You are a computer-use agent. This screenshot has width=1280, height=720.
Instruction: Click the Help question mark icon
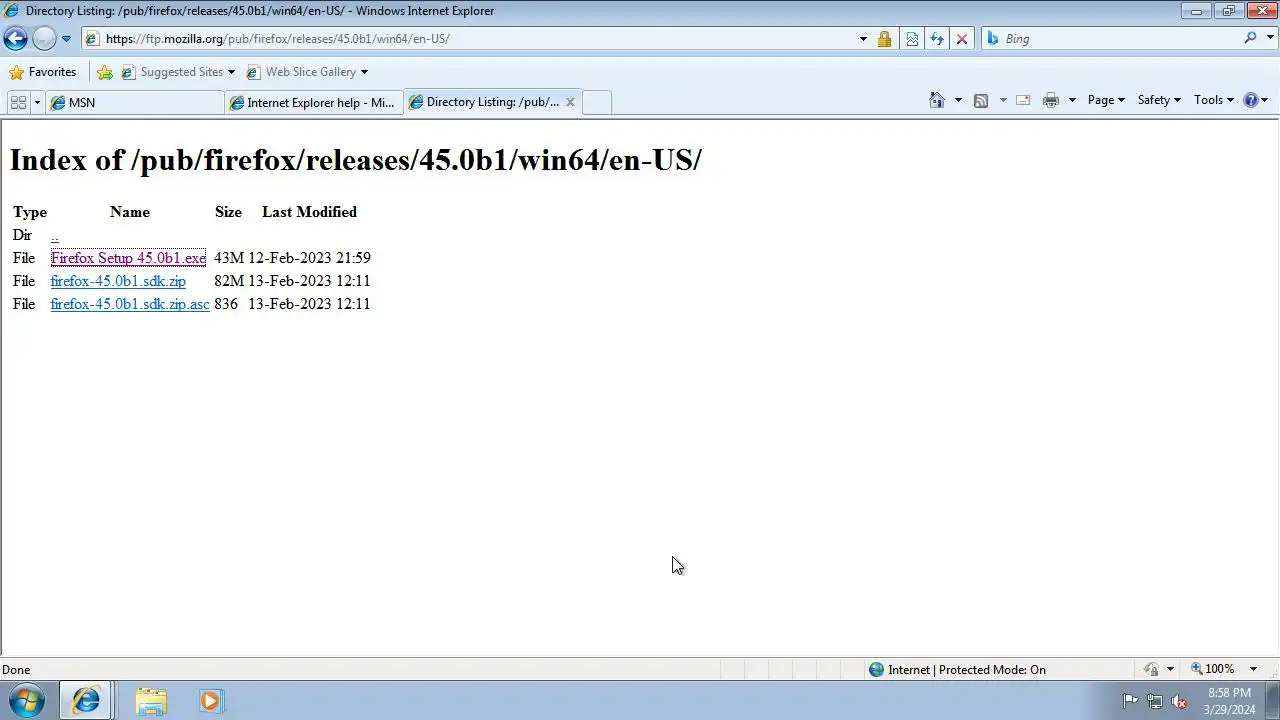pos(1250,100)
